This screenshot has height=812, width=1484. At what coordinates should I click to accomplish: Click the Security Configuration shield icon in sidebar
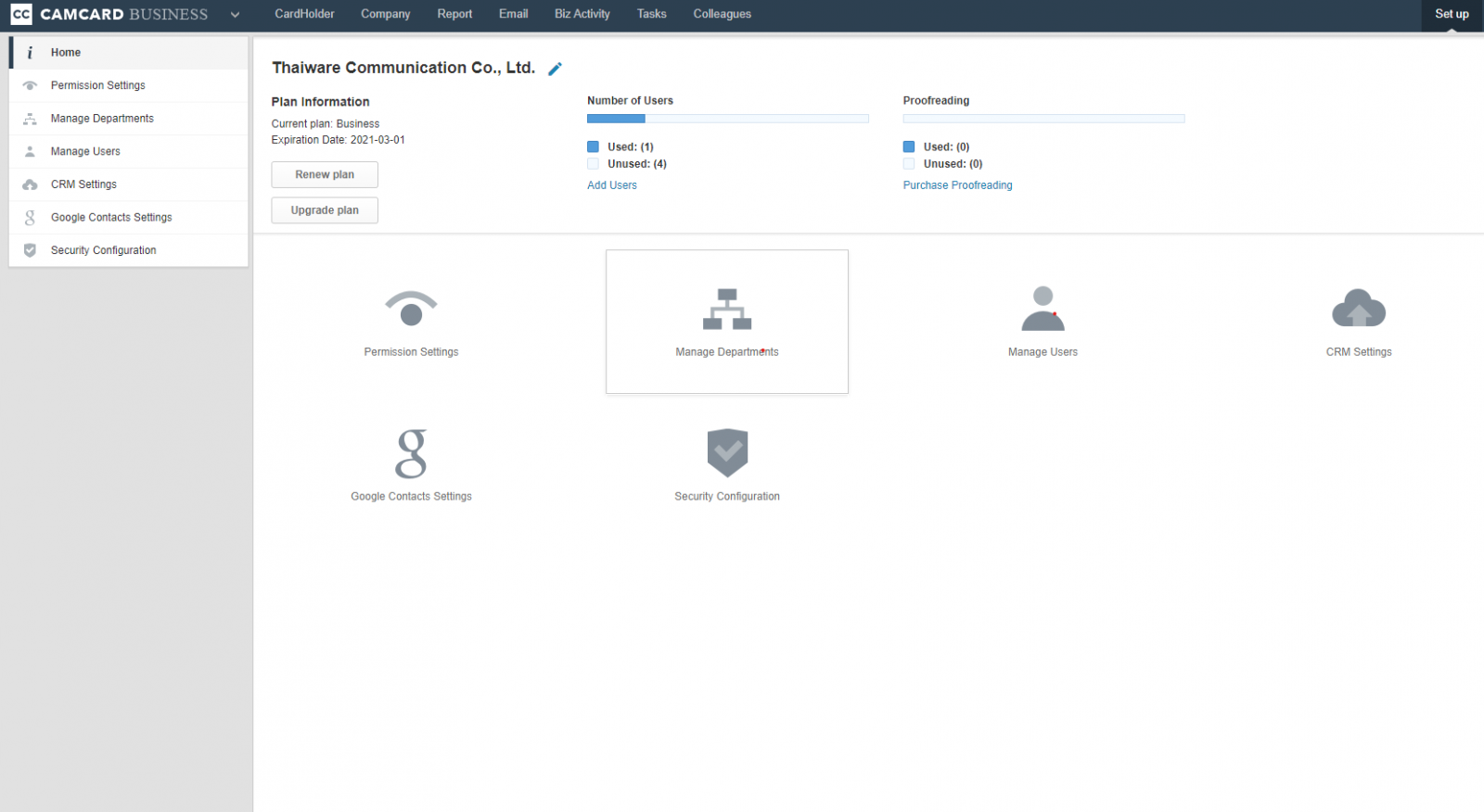pyautogui.click(x=30, y=250)
